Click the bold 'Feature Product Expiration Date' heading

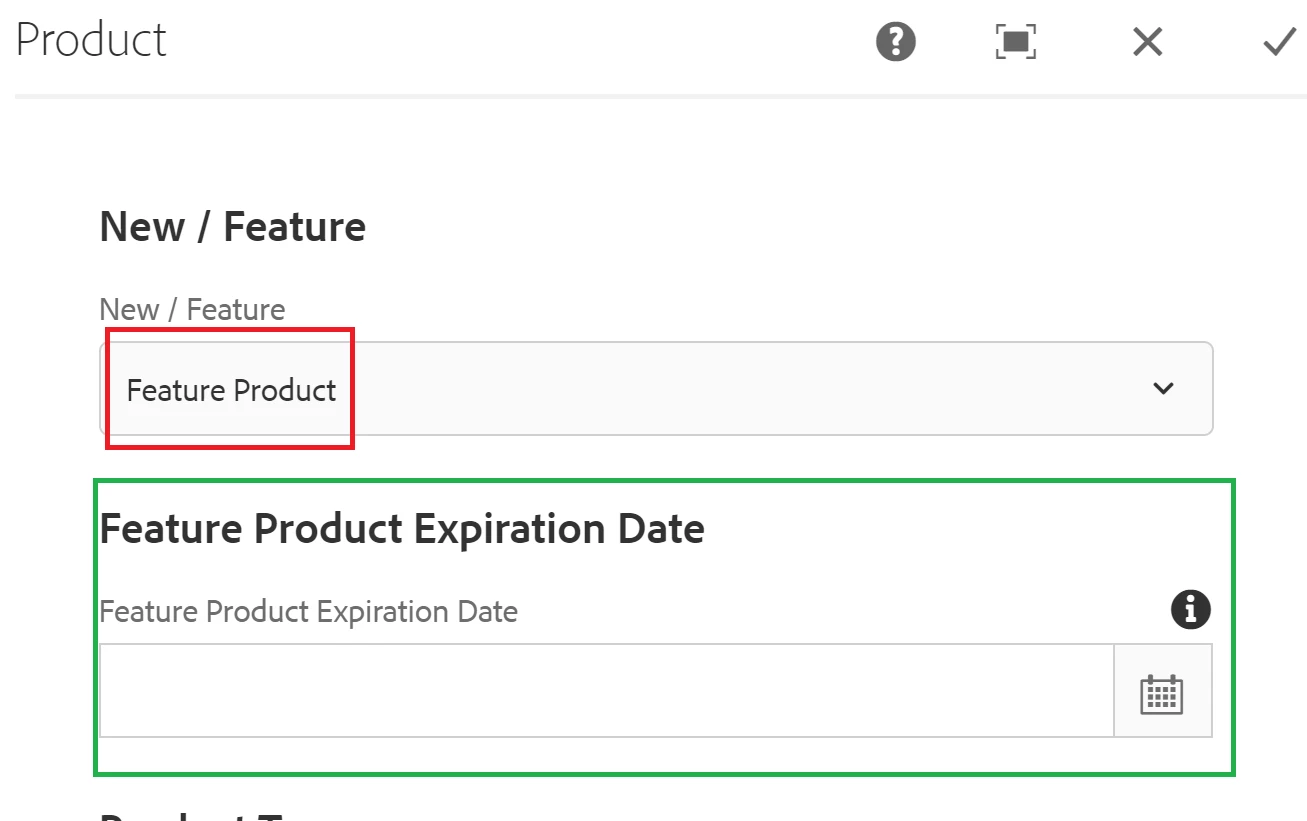402,528
